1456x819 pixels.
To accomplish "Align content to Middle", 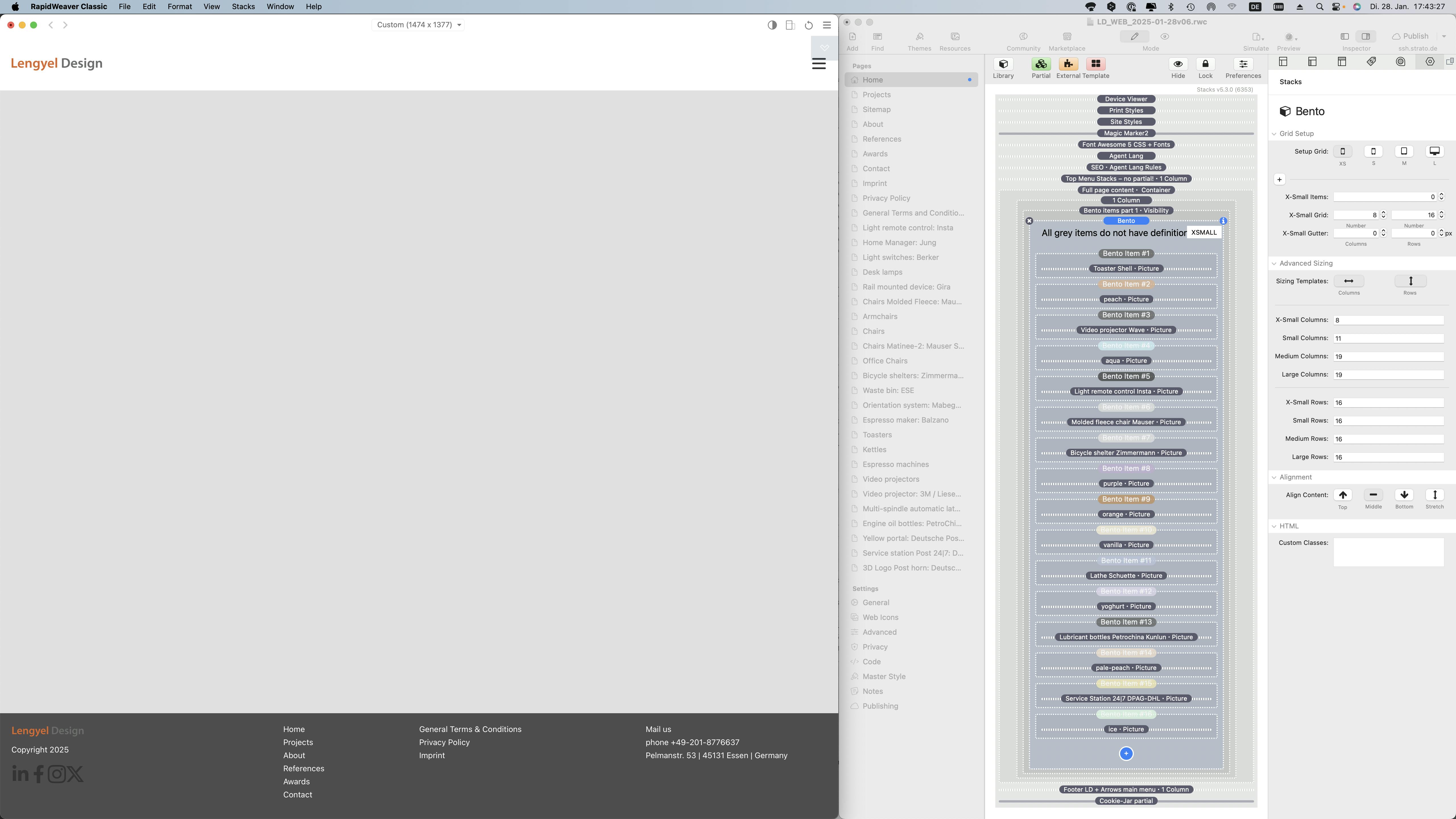I will tap(1374, 495).
